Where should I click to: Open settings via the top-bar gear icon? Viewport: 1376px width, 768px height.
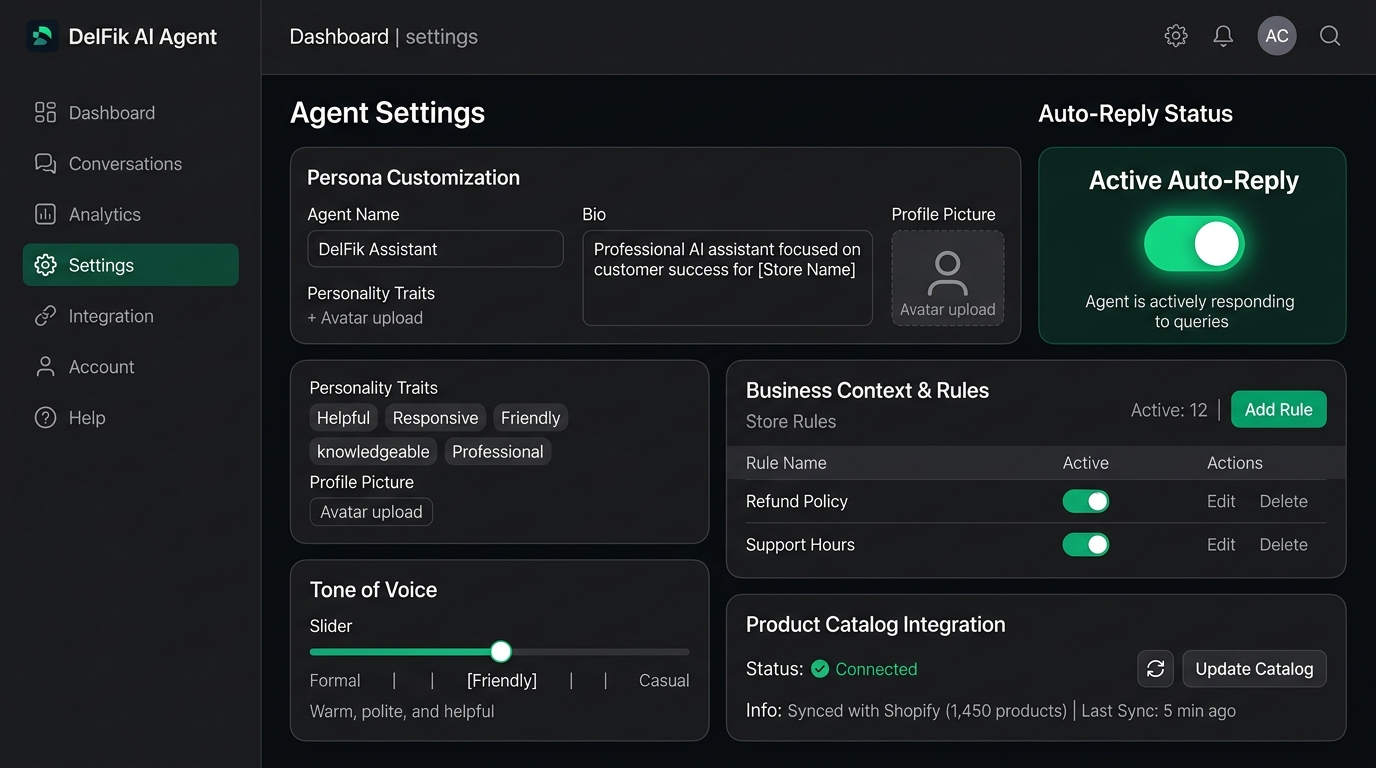tap(1176, 36)
